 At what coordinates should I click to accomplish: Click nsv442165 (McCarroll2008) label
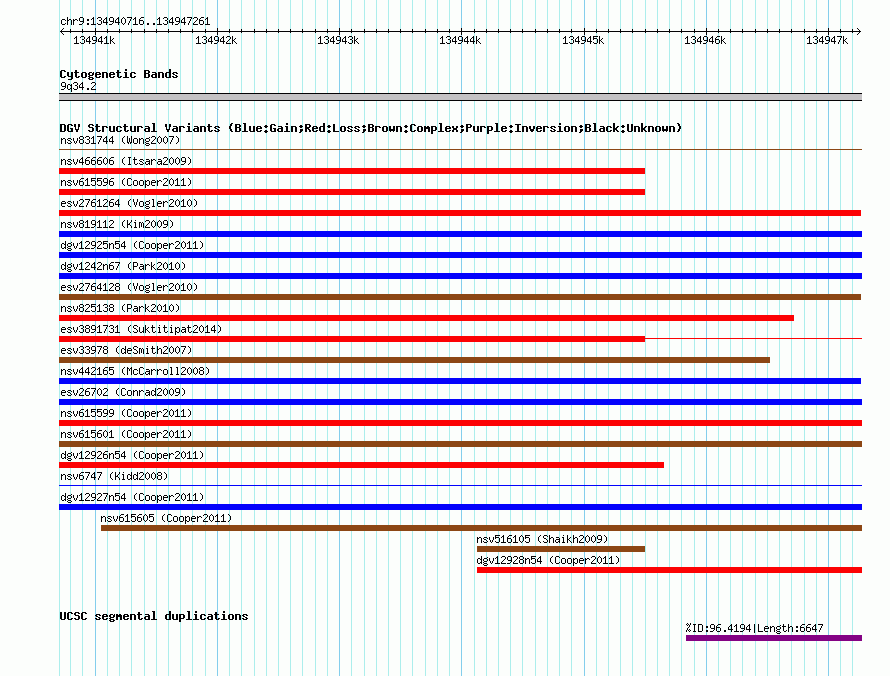point(135,371)
